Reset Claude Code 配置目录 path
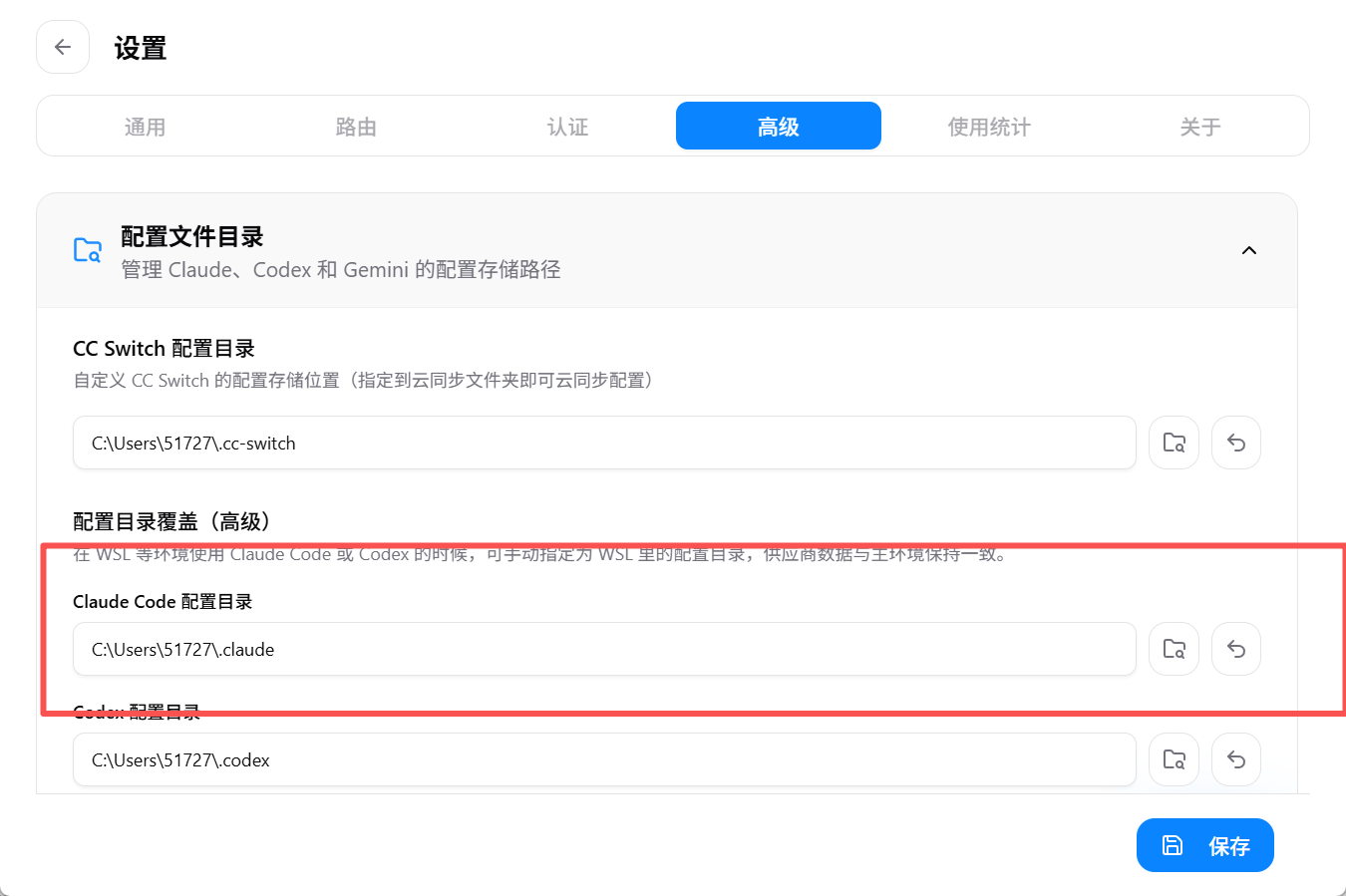This screenshot has height=896, width=1346. coord(1236,649)
